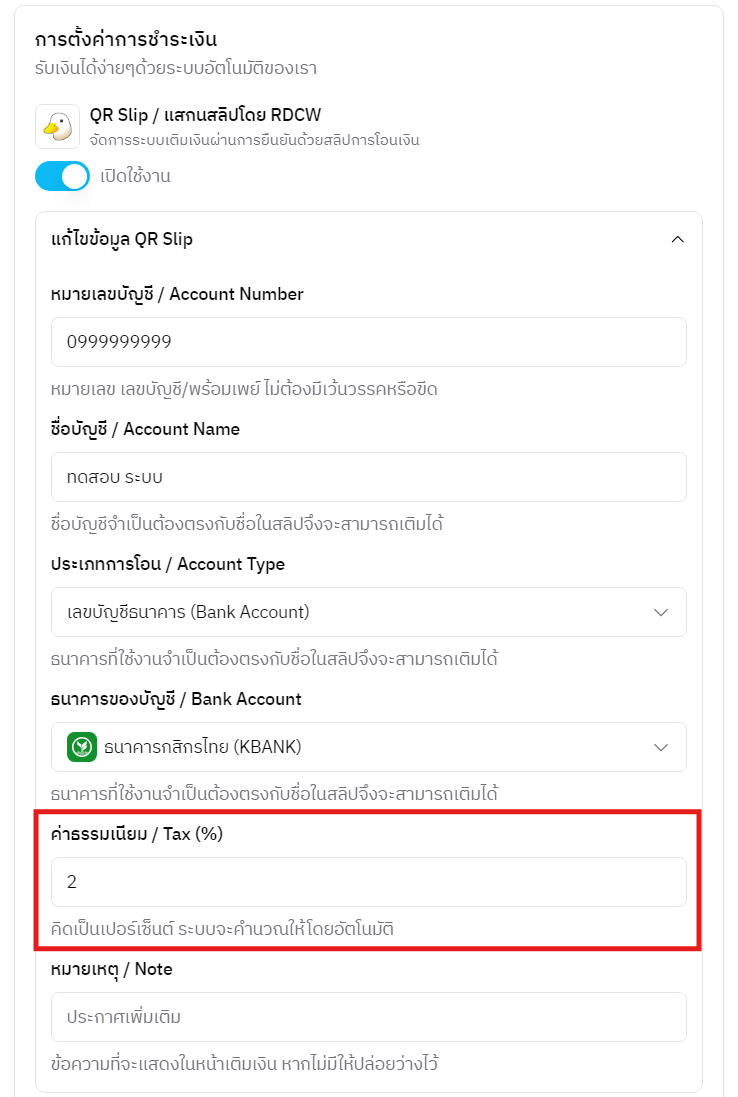This screenshot has height=1097, width=738.
Task: Focus the Note field with ประกาศเพิ่มเติม placeholder
Action: point(369,1016)
